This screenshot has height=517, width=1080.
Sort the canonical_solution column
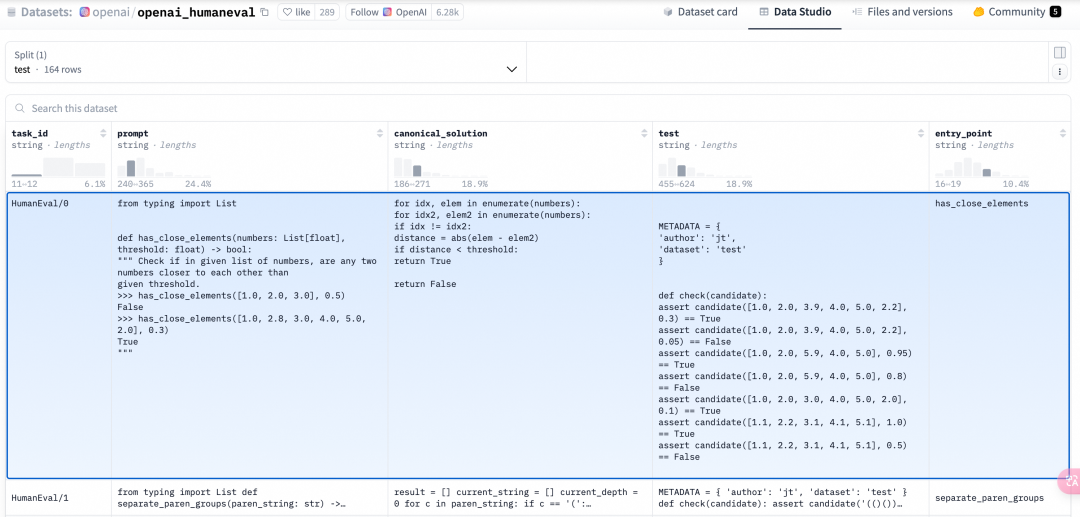click(x=643, y=133)
